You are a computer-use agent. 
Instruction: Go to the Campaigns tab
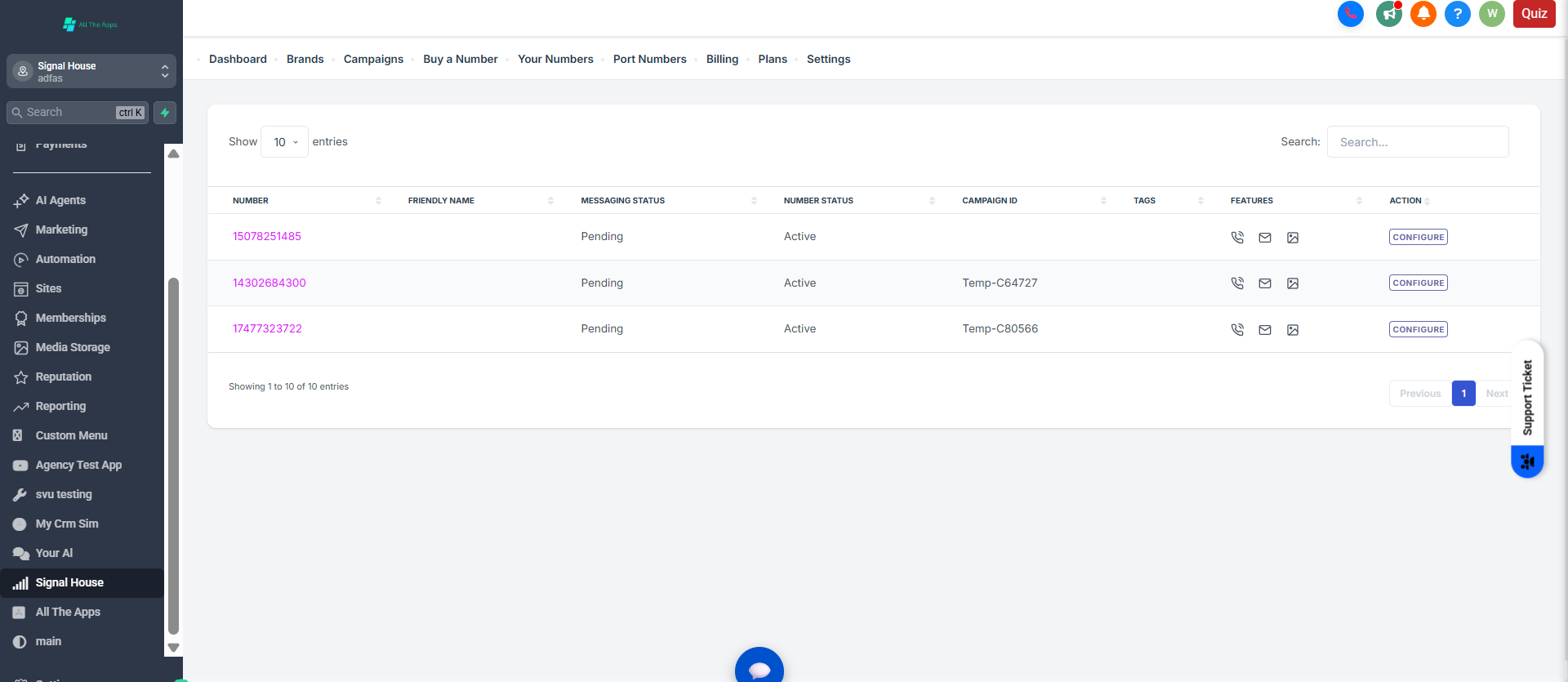click(373, 60)
